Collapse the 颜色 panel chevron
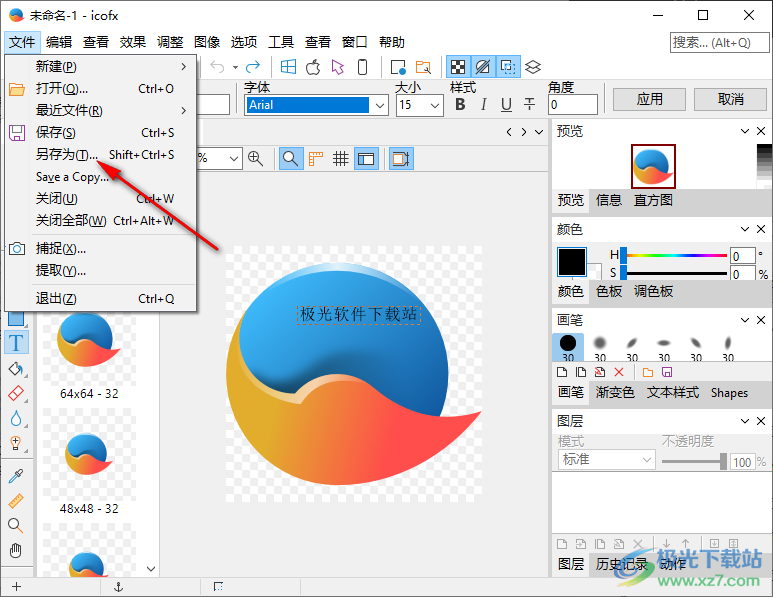The image size is (773, 597). click(x=745, y=229)
